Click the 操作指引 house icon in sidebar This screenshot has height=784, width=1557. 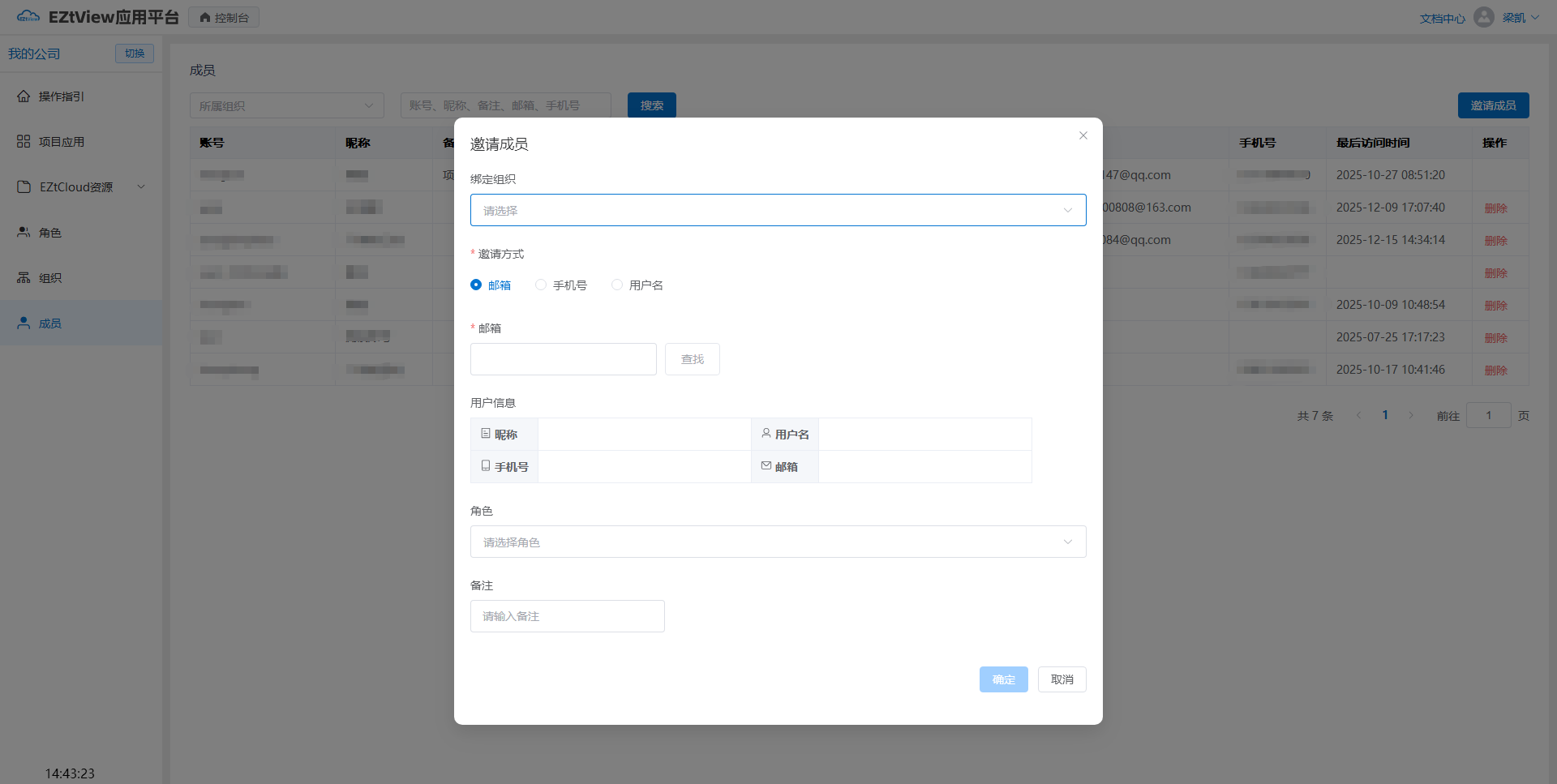click(24, 96)
